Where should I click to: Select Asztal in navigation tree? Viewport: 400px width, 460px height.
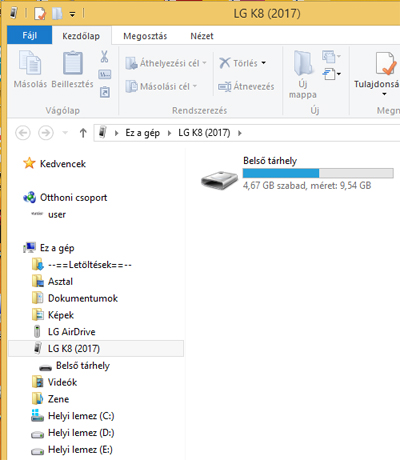[x=60, y=281]
